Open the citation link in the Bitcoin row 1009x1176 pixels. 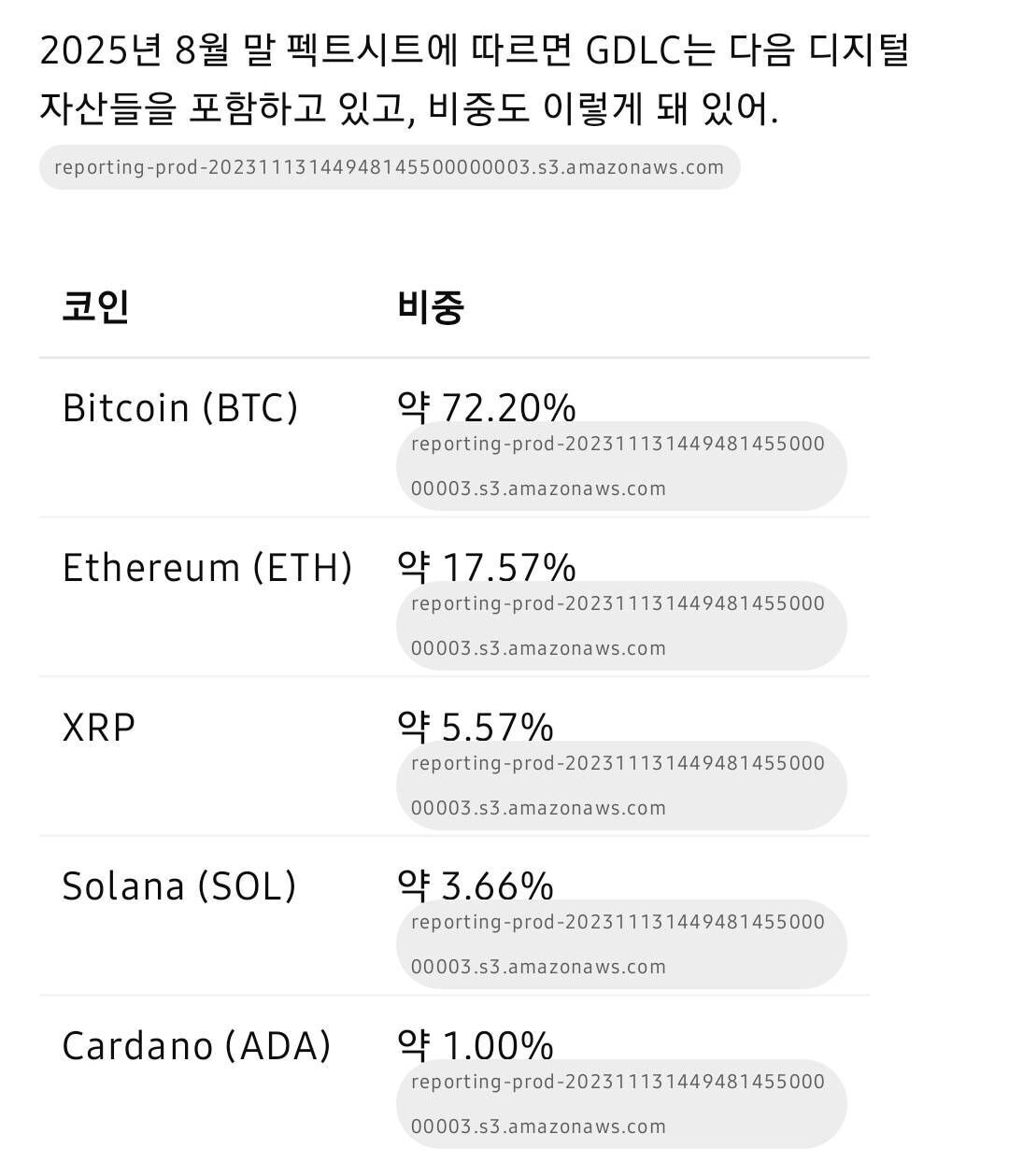coord(620,464)
